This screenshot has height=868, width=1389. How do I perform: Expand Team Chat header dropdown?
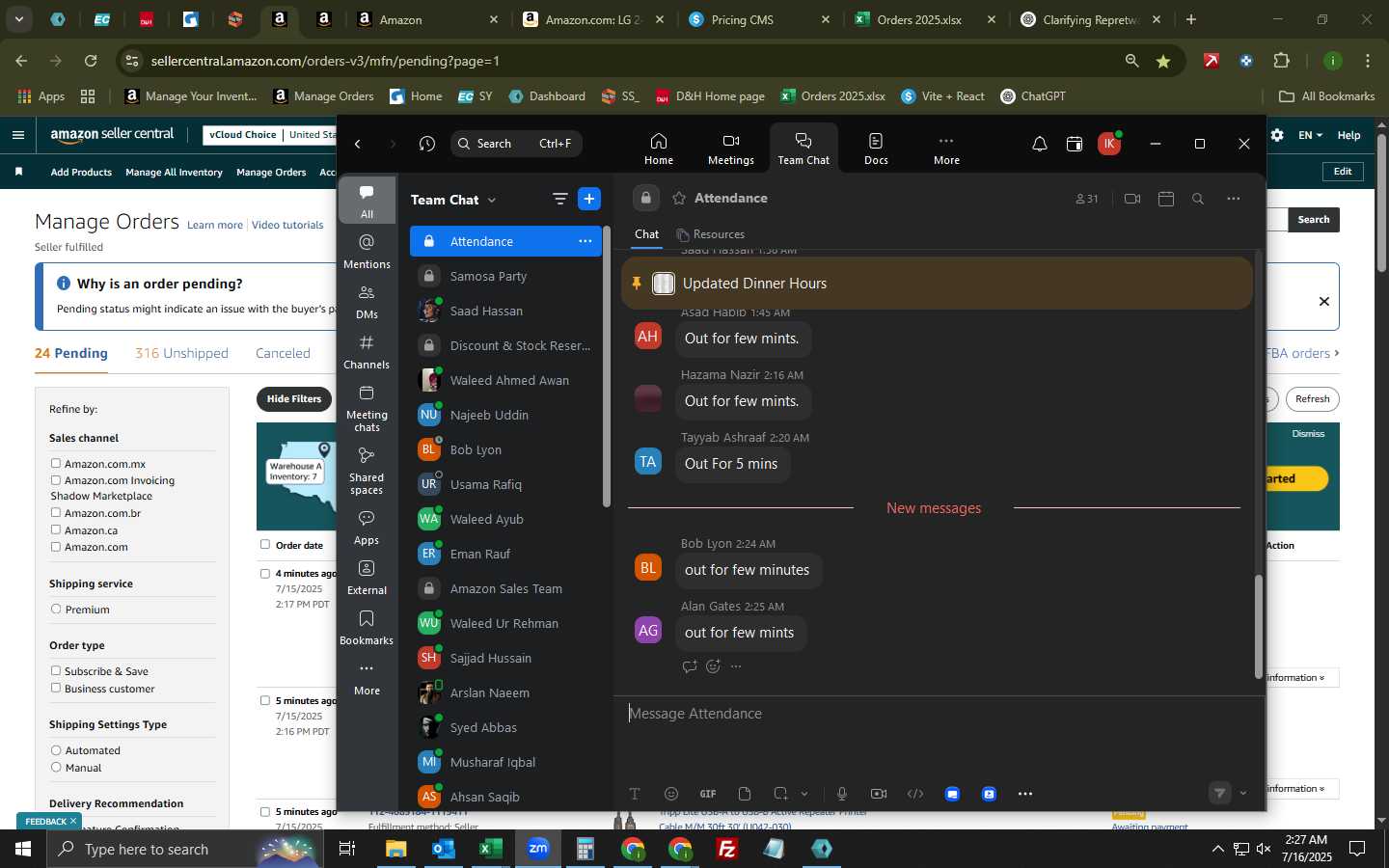(x=491, y=200)
